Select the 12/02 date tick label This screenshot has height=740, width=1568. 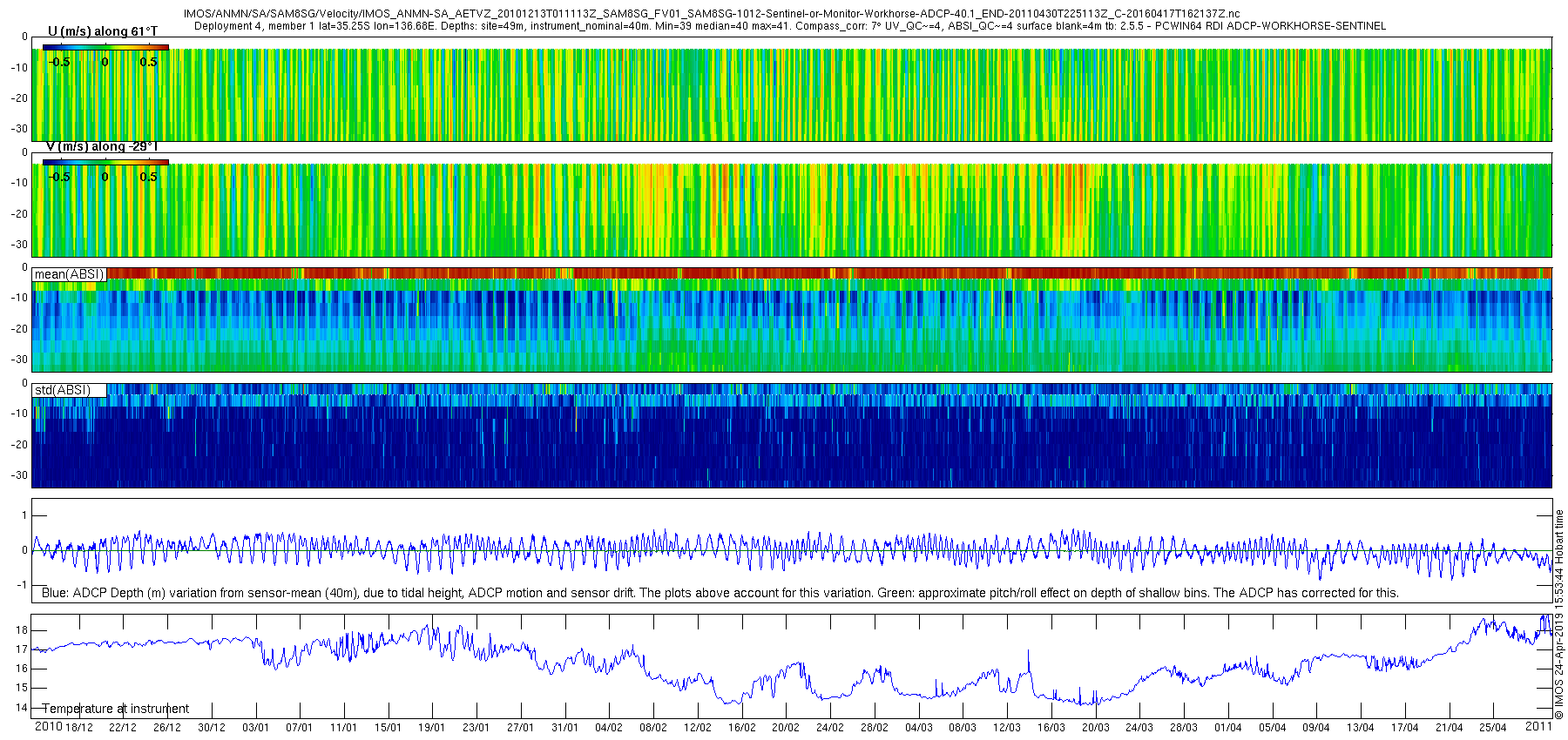coord(698,728)
